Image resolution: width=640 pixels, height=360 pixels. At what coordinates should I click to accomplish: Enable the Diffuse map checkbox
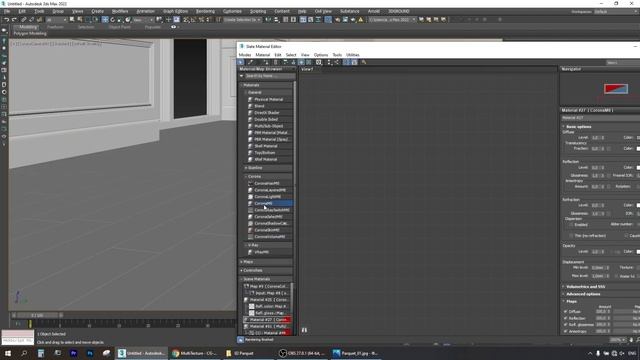click(x=566, y=311)
